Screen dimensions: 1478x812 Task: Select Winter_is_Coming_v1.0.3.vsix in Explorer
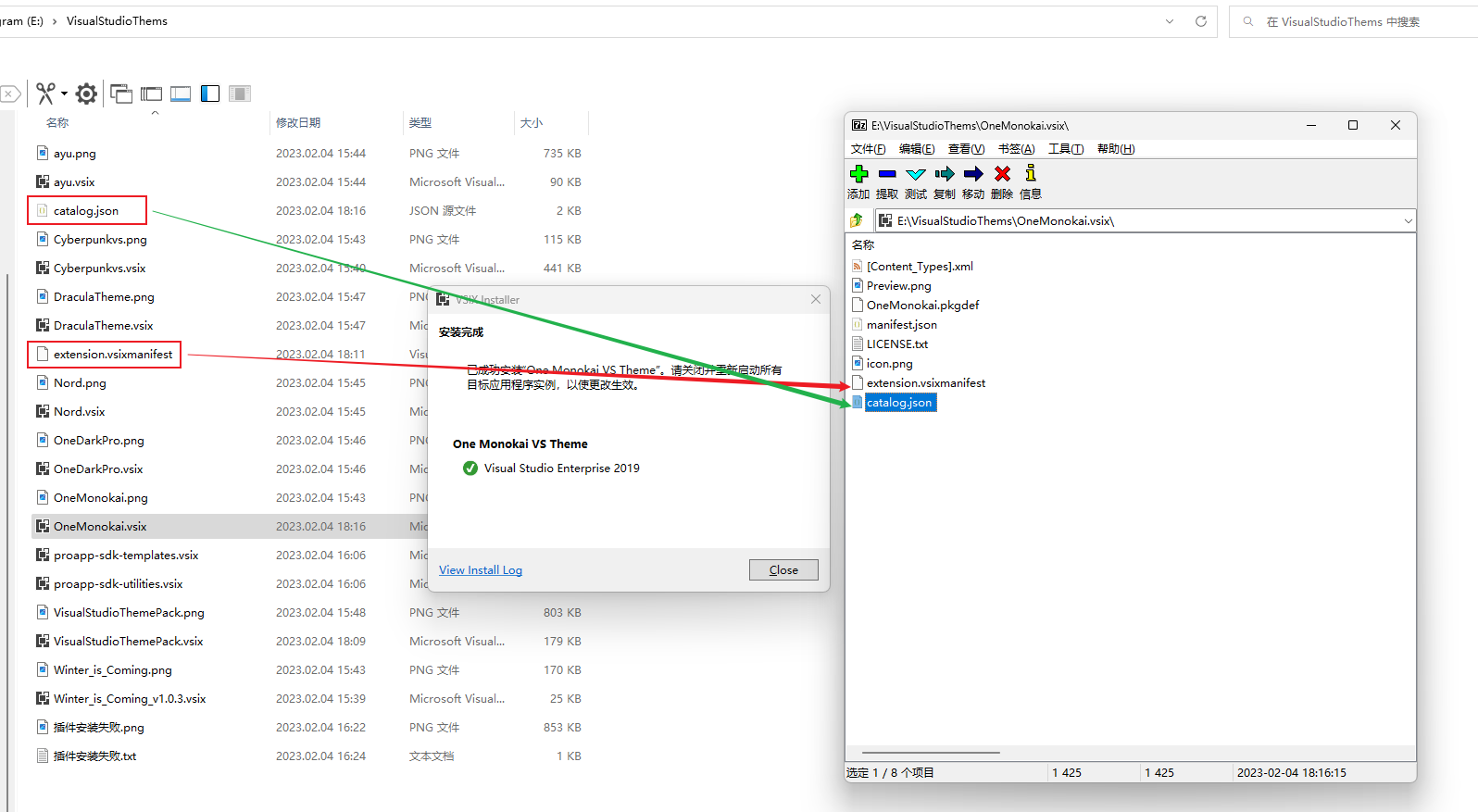[x=130, y=699]
